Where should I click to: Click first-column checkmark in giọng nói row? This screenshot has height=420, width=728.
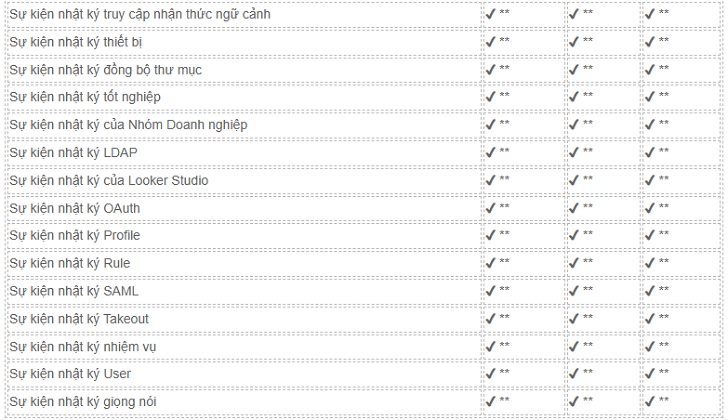490,401
